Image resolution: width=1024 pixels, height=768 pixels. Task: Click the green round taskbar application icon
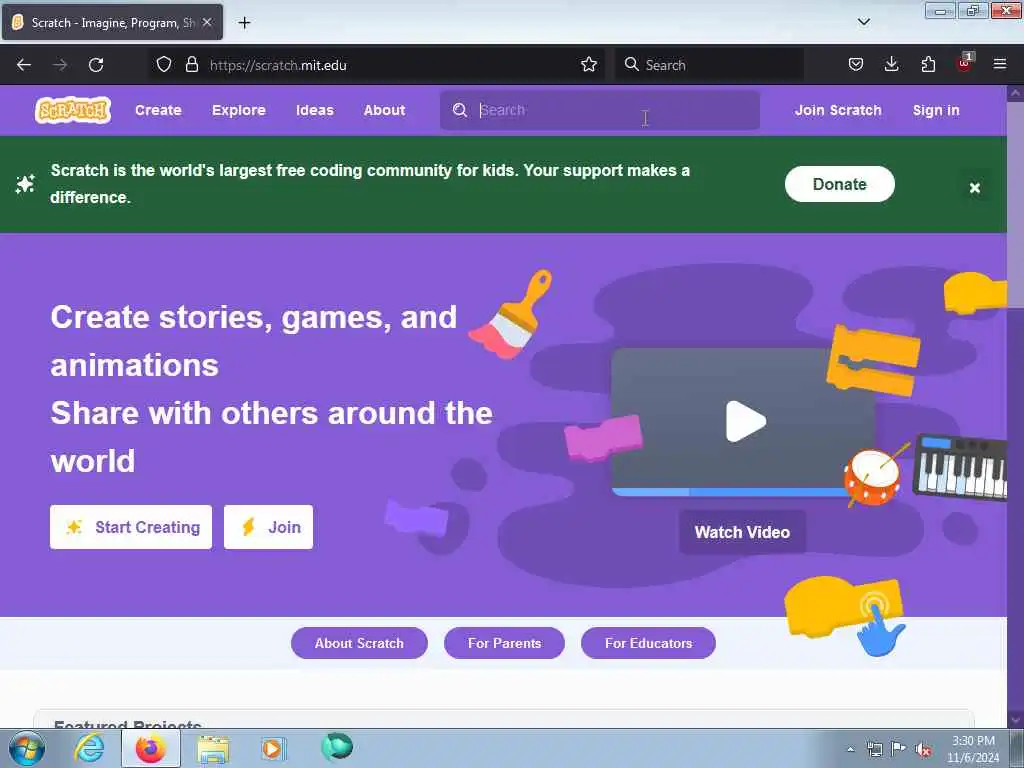(x=337, y=747)
